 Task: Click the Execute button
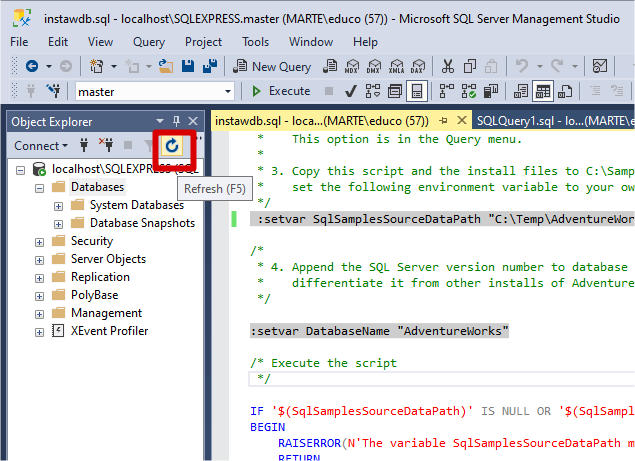[281, 91]
